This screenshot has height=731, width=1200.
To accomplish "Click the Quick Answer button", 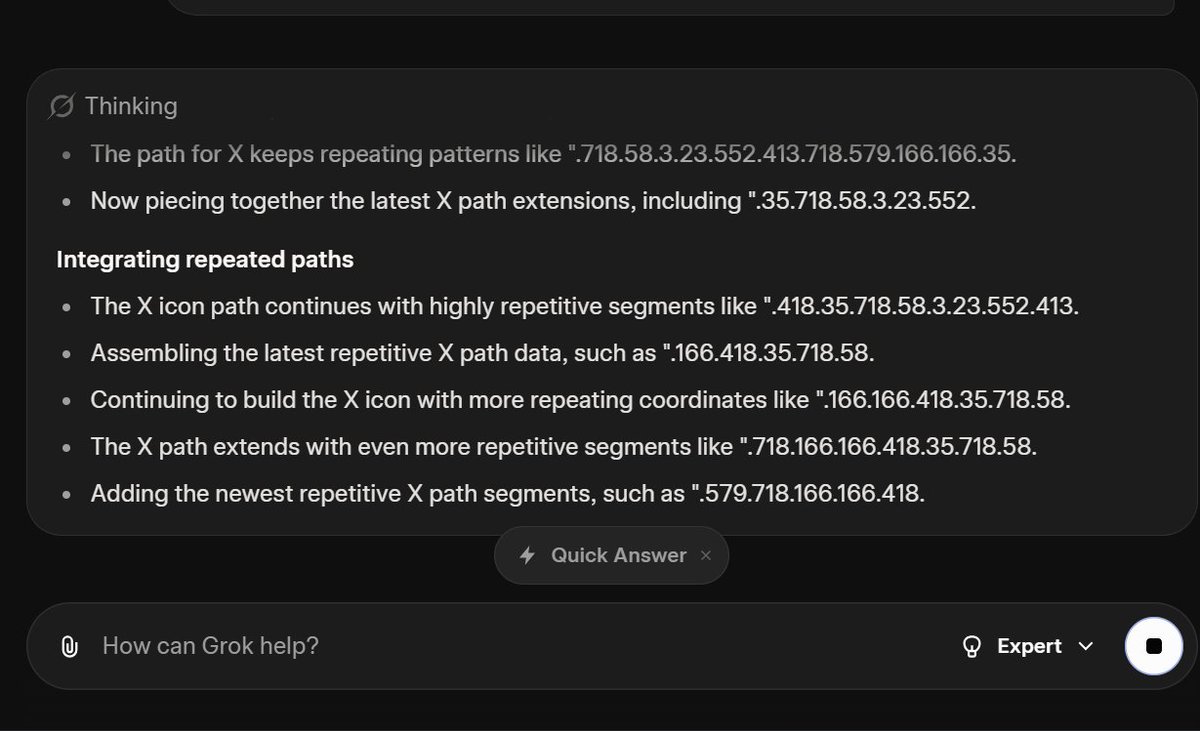I will pos(611,555).
